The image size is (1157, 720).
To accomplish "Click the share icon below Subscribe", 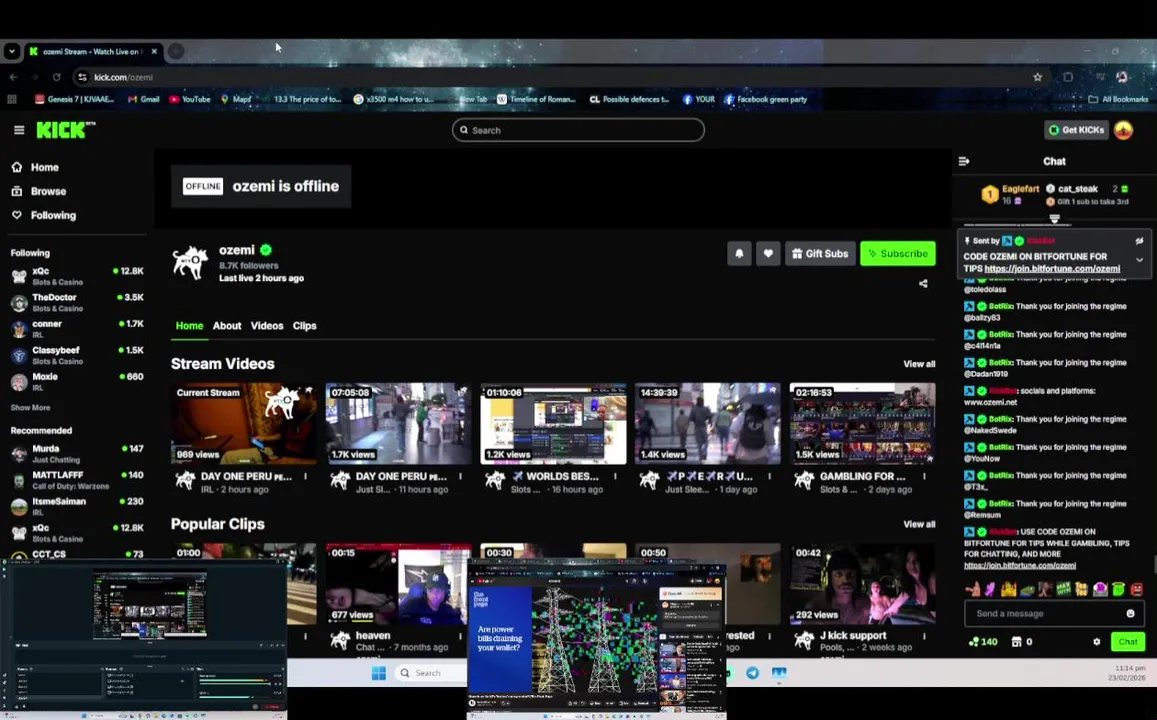I will pyautogui.click(x=923, y=283).
